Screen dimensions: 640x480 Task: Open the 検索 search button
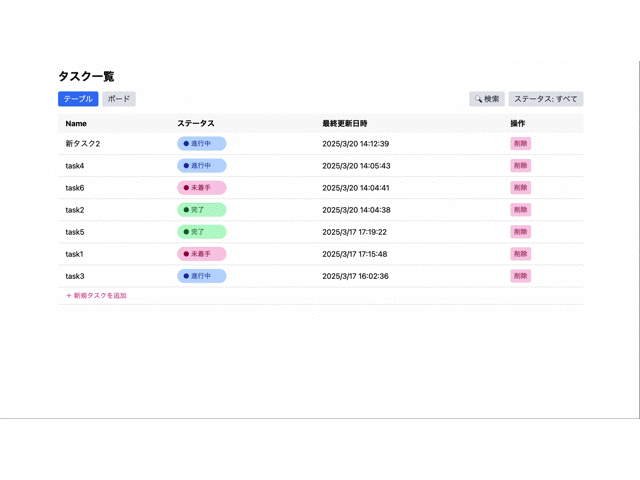tap(487, 99)
